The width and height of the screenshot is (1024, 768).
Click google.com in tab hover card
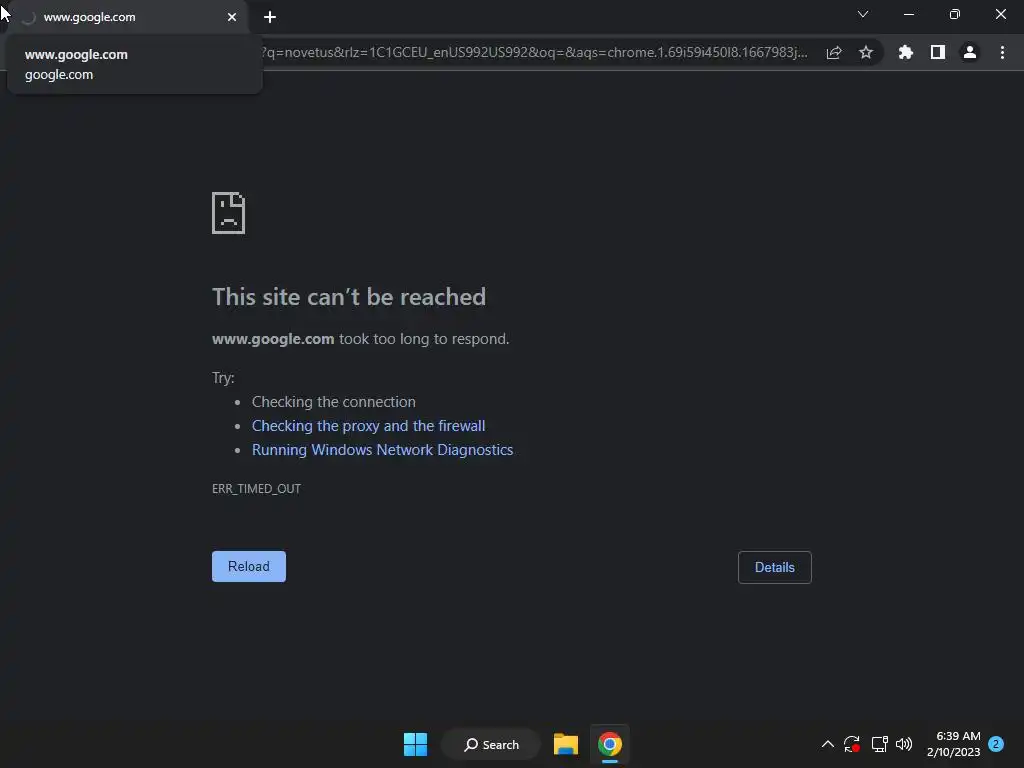59,75
